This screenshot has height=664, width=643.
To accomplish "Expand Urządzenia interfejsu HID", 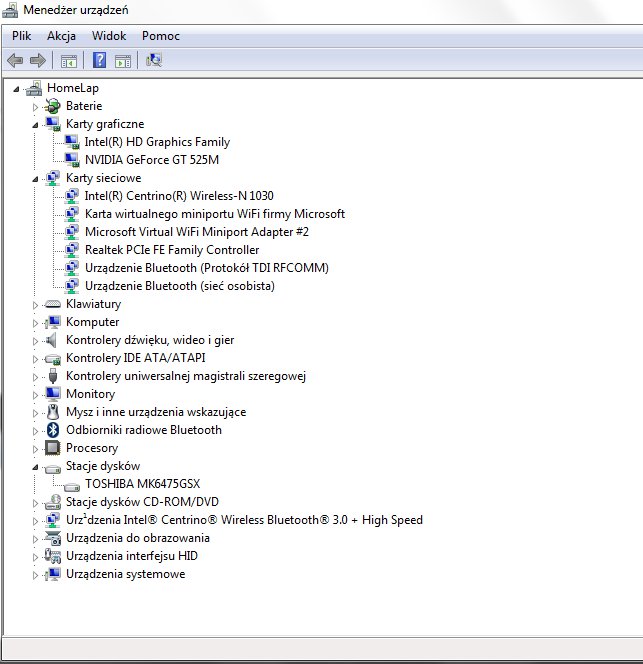I will 35,557.
